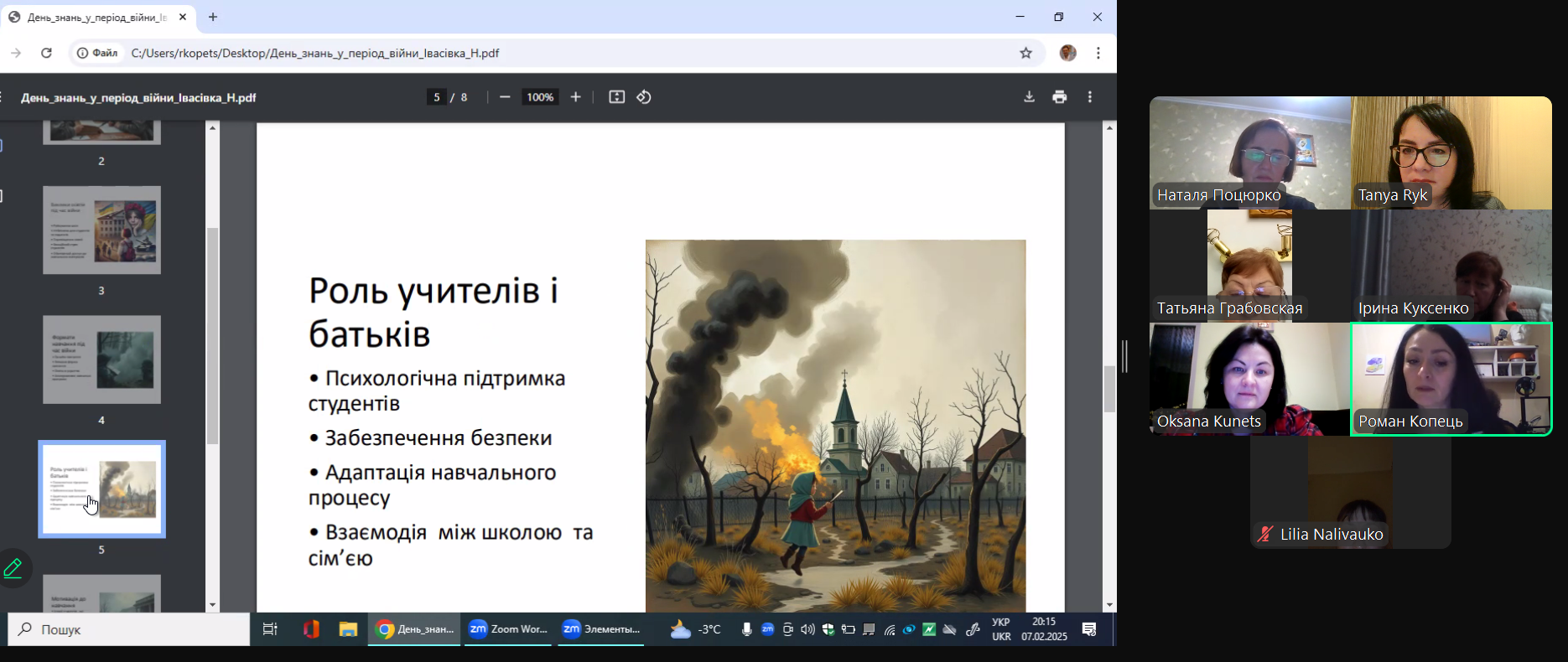This screenshot has height=662, width=1568.
Task: Select Татьяна Грабовская video tile
Action: (1250, 266)
